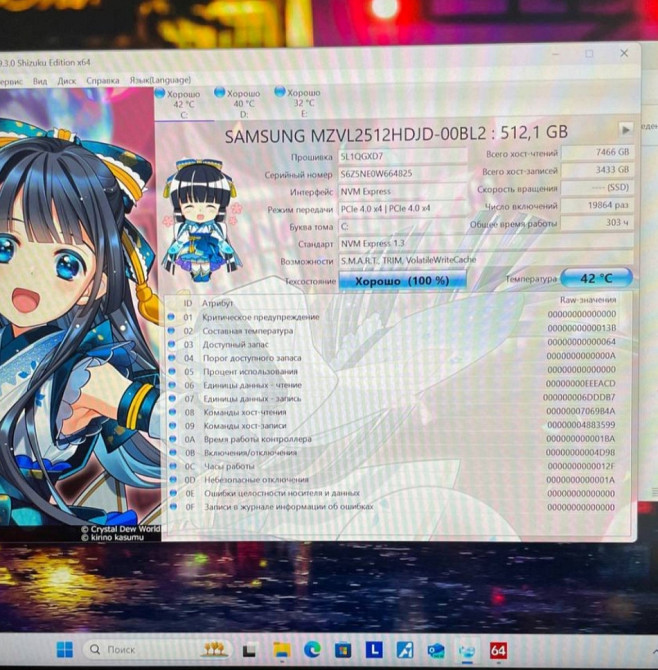Click the red AIDA64 taskbar icon
The width and height of the screenshot is (658, 670).
[x=498, y=650]
